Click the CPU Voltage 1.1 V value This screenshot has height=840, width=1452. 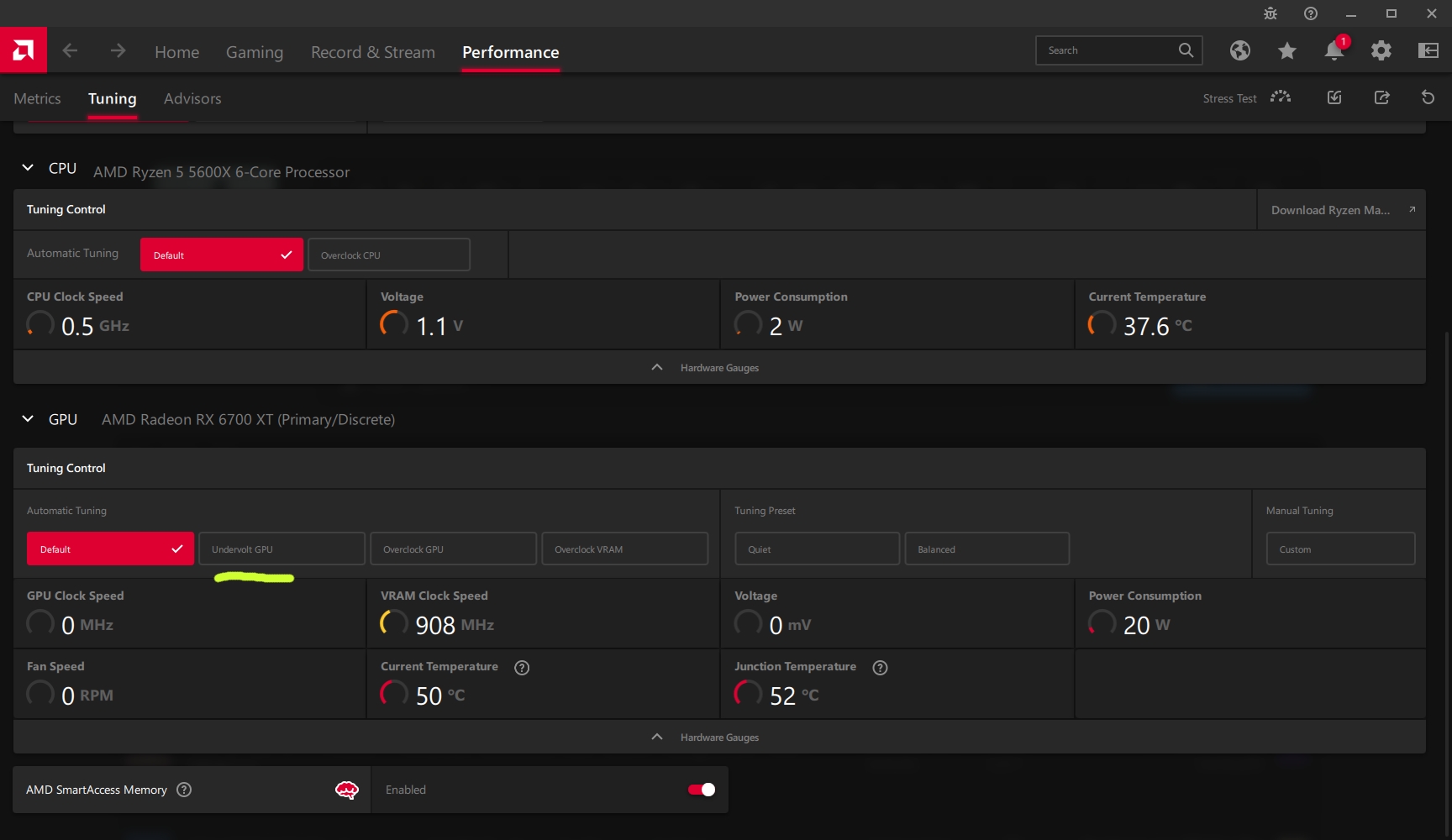coord(439,326)
